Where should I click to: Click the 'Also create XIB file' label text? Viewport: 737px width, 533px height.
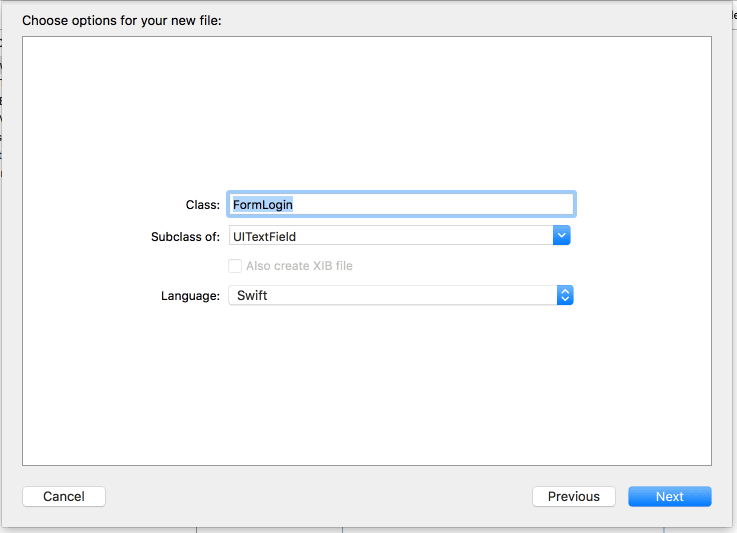click(299, 266)
